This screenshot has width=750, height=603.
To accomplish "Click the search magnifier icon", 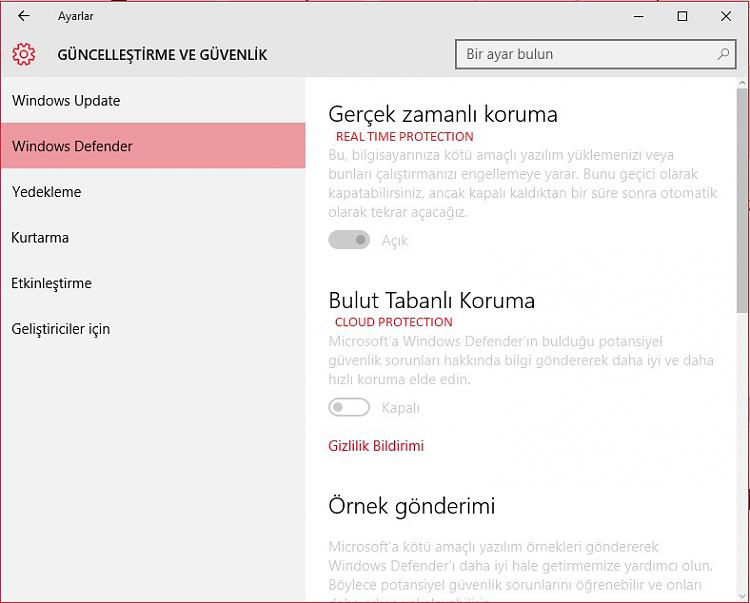I will tap(723, 54).
